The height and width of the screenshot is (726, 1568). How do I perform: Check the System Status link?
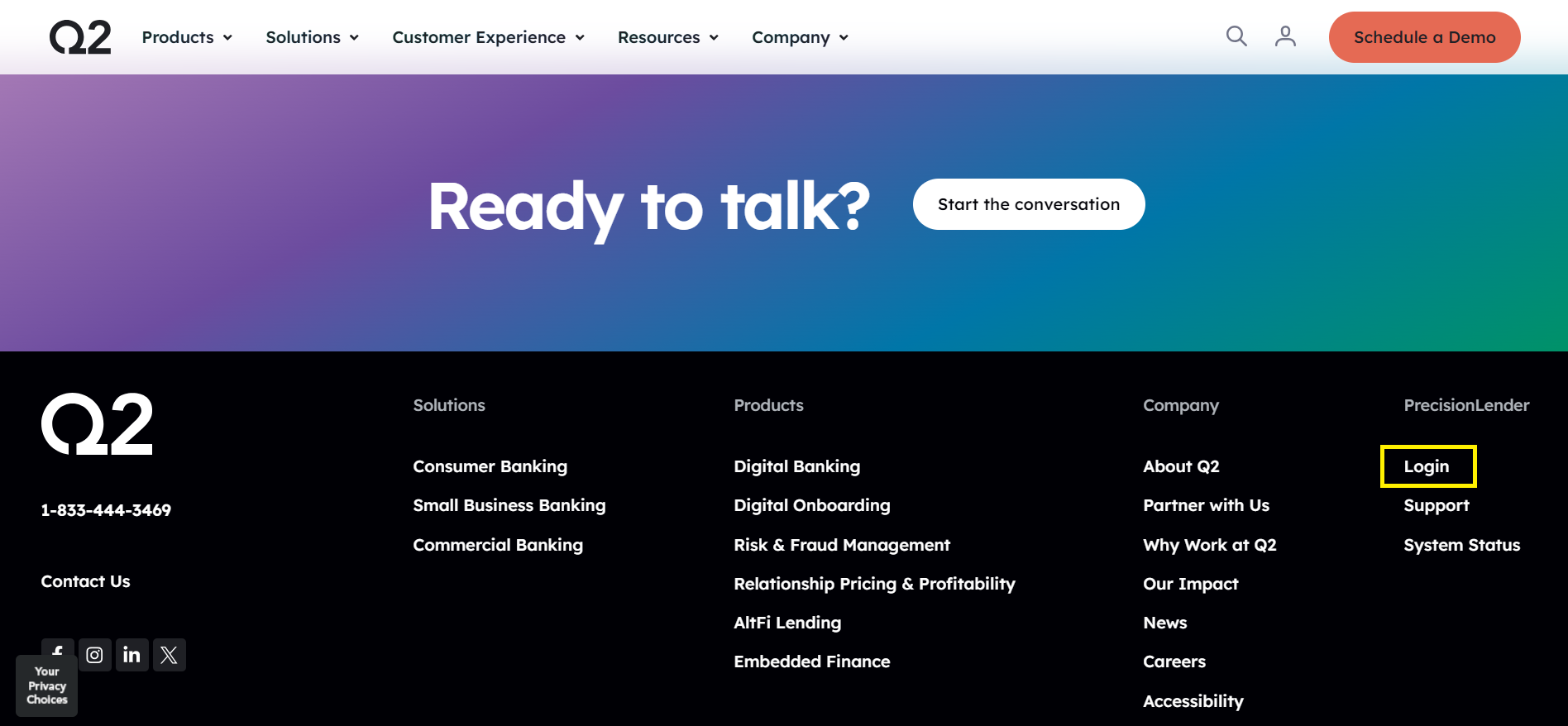pos(1461,545)
